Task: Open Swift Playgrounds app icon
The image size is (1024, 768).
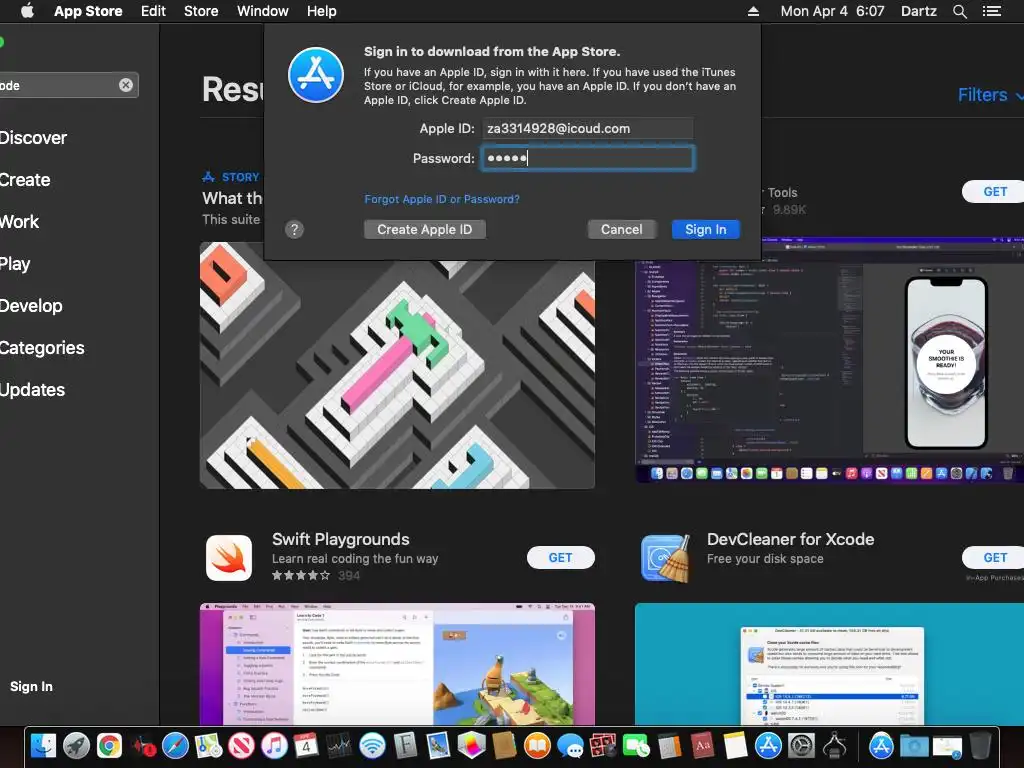Action: tap(229, 558)
